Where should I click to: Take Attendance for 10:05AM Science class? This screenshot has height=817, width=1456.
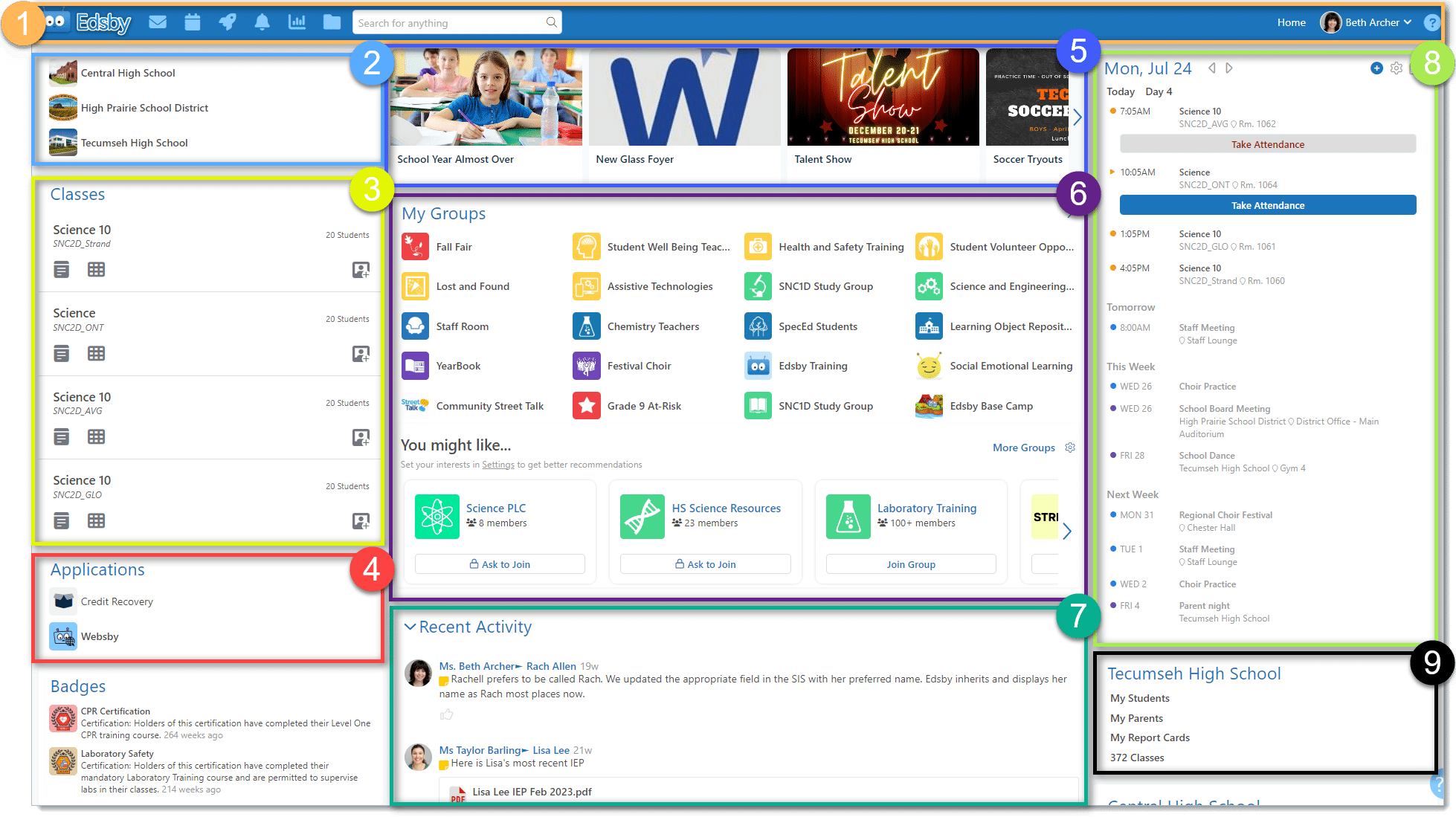[1267, 205]
